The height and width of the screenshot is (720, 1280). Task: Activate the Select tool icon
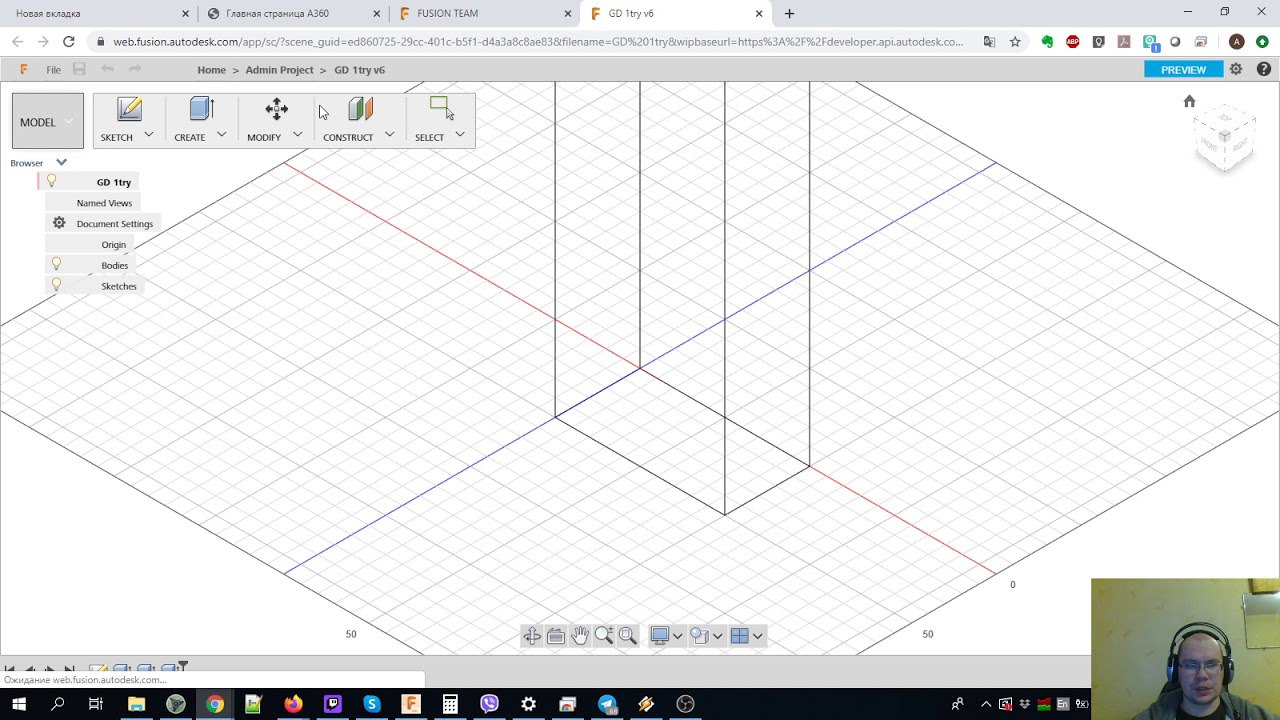(441, 107)
